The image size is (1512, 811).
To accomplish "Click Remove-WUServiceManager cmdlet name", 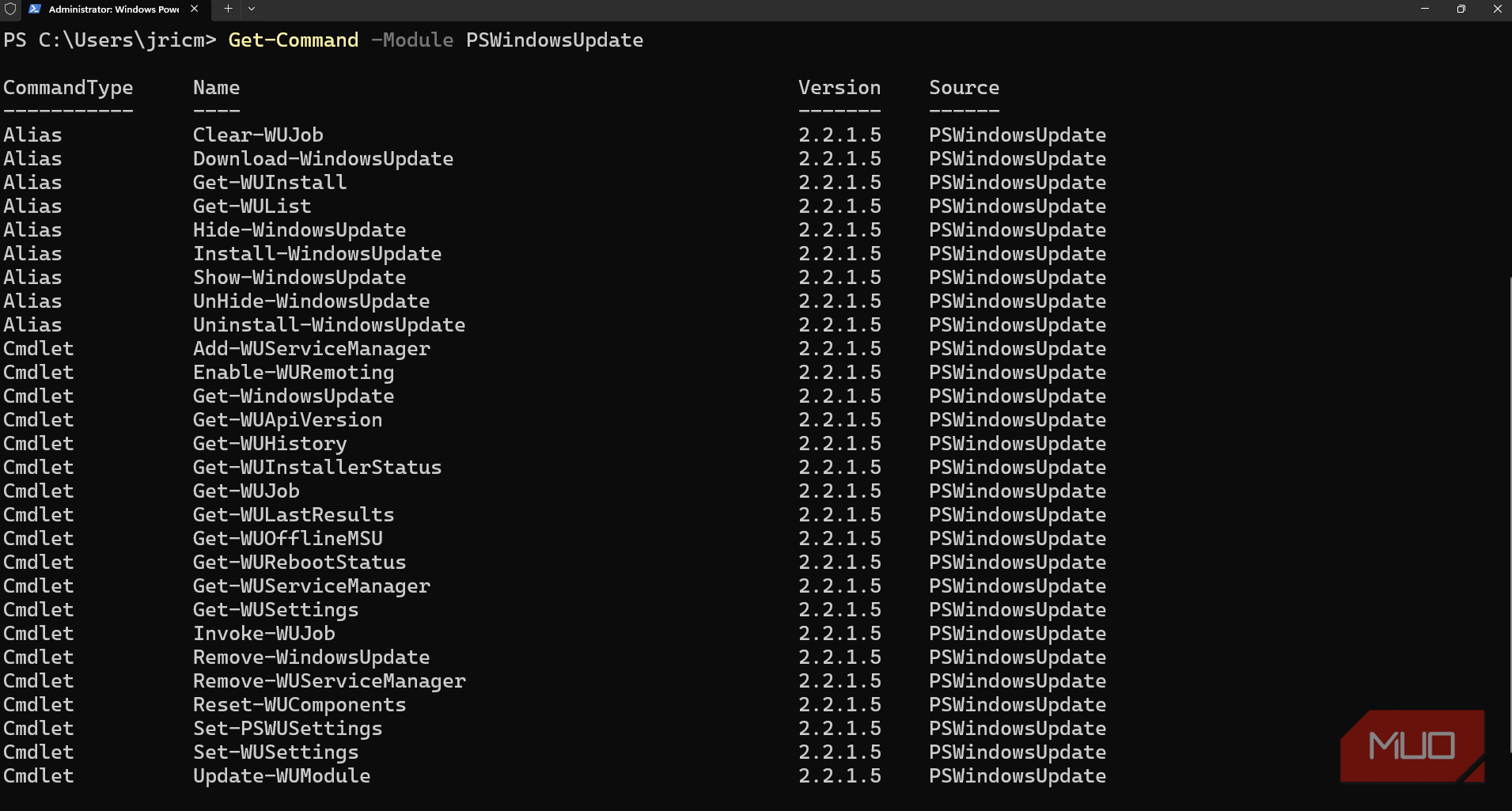I will coord(329,681).
